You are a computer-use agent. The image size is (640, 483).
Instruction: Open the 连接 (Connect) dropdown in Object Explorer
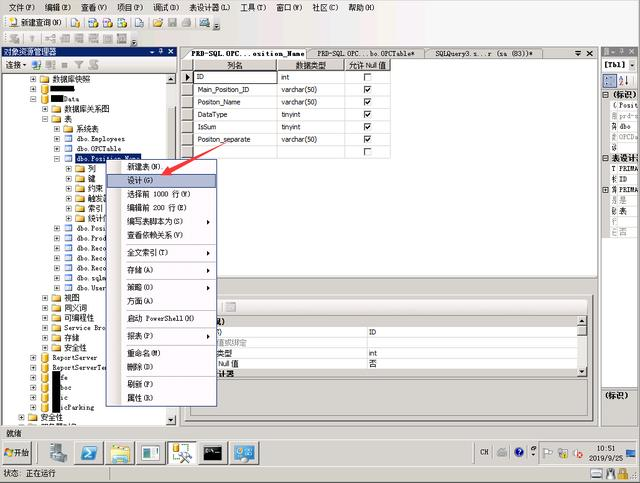[16, 65]
